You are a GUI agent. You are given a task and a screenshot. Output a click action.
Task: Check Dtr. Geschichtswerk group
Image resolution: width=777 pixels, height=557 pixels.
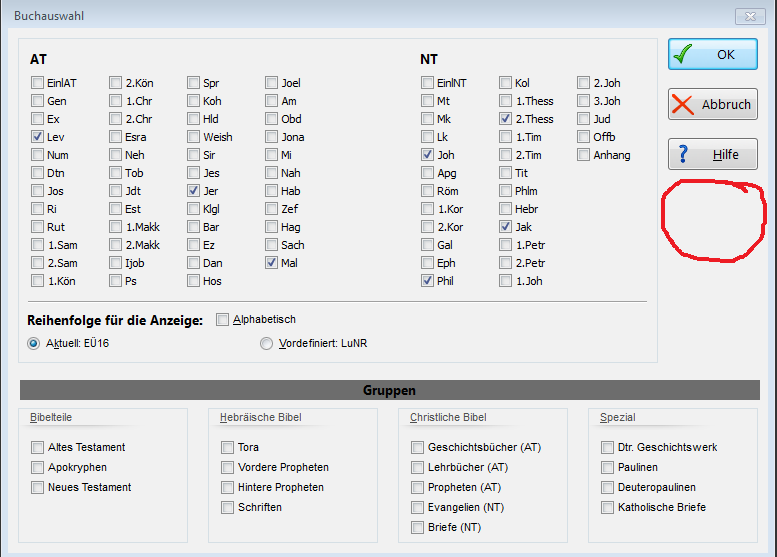coord(607,447)
